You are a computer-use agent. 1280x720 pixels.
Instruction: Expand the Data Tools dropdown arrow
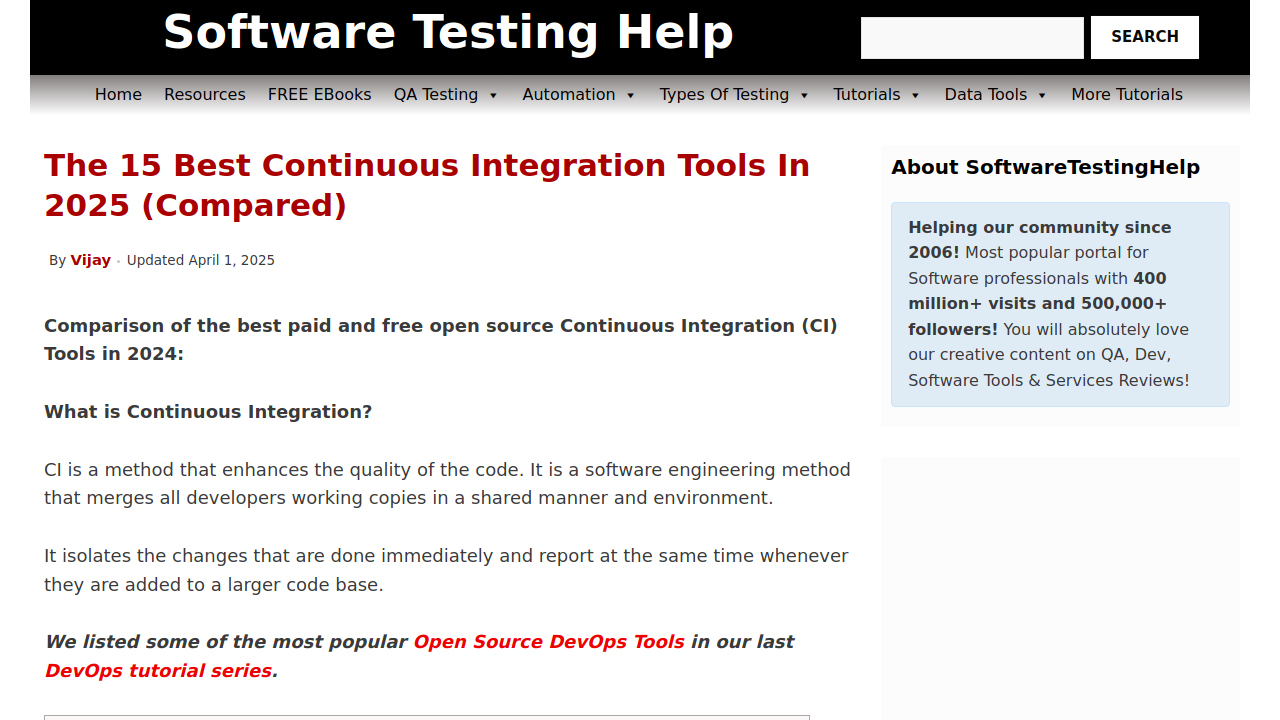coord(1042,95)
